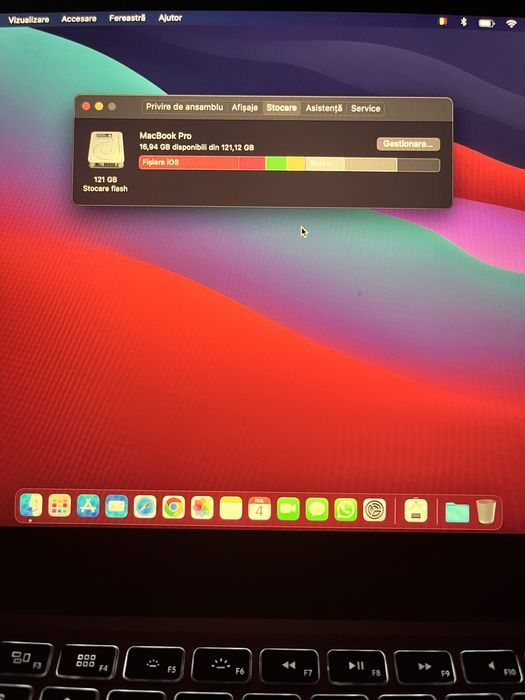Open WhatsApp from the Dock
Image resolution: width=525 pixels, height=700 pixels.
click(x=346, y=510)
